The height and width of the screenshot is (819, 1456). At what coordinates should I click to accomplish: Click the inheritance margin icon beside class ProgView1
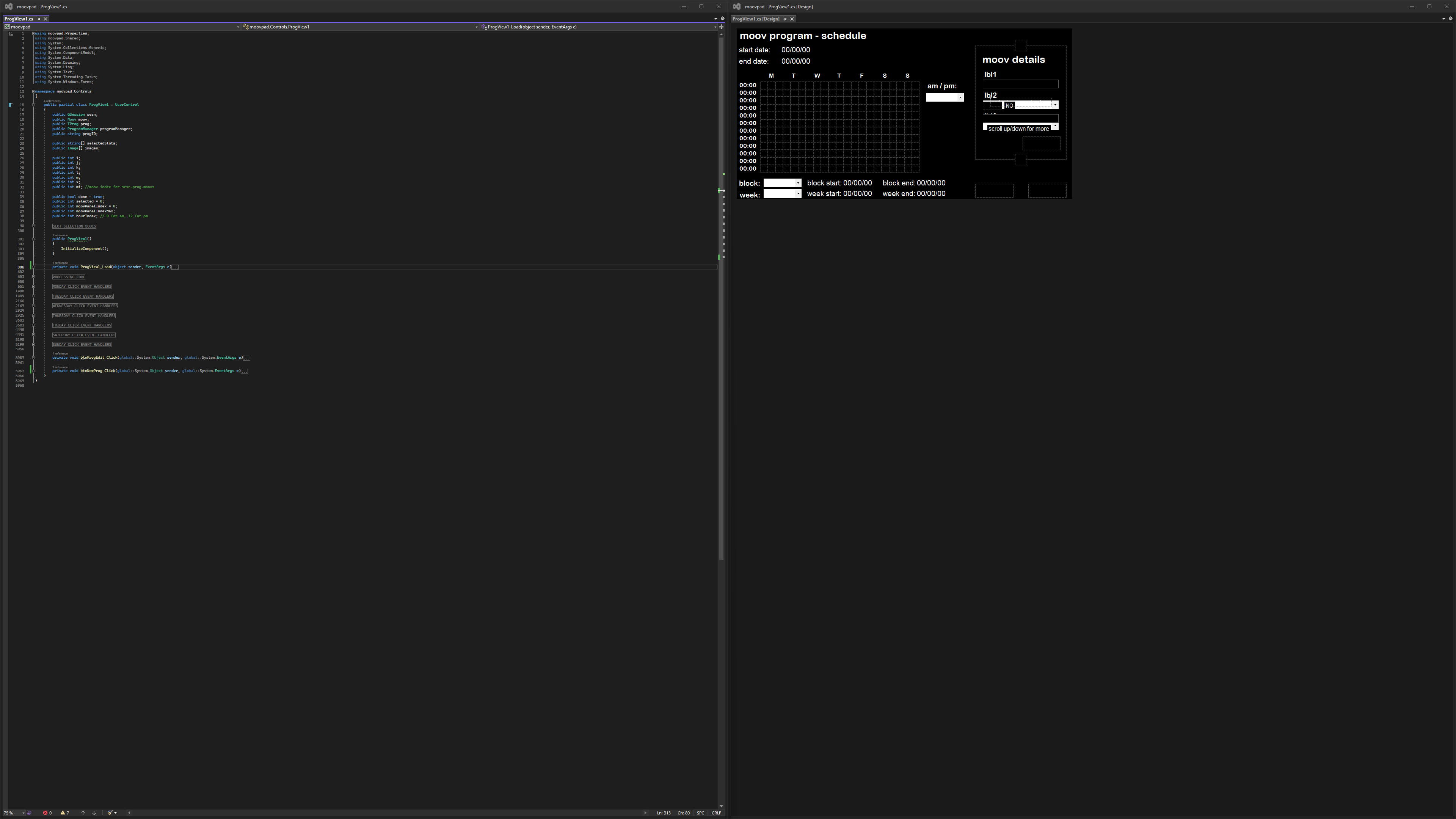[10, 105]
